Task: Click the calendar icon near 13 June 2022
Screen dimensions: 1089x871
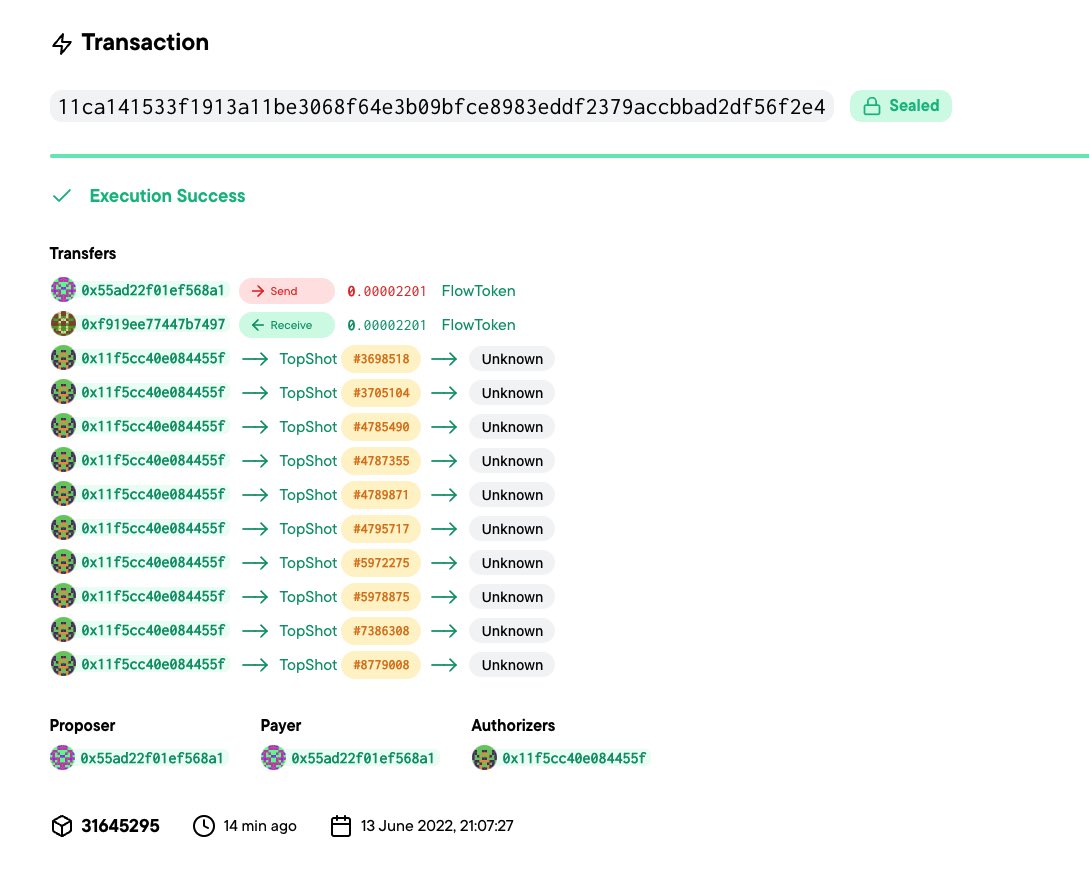Action: pos(341,826)
